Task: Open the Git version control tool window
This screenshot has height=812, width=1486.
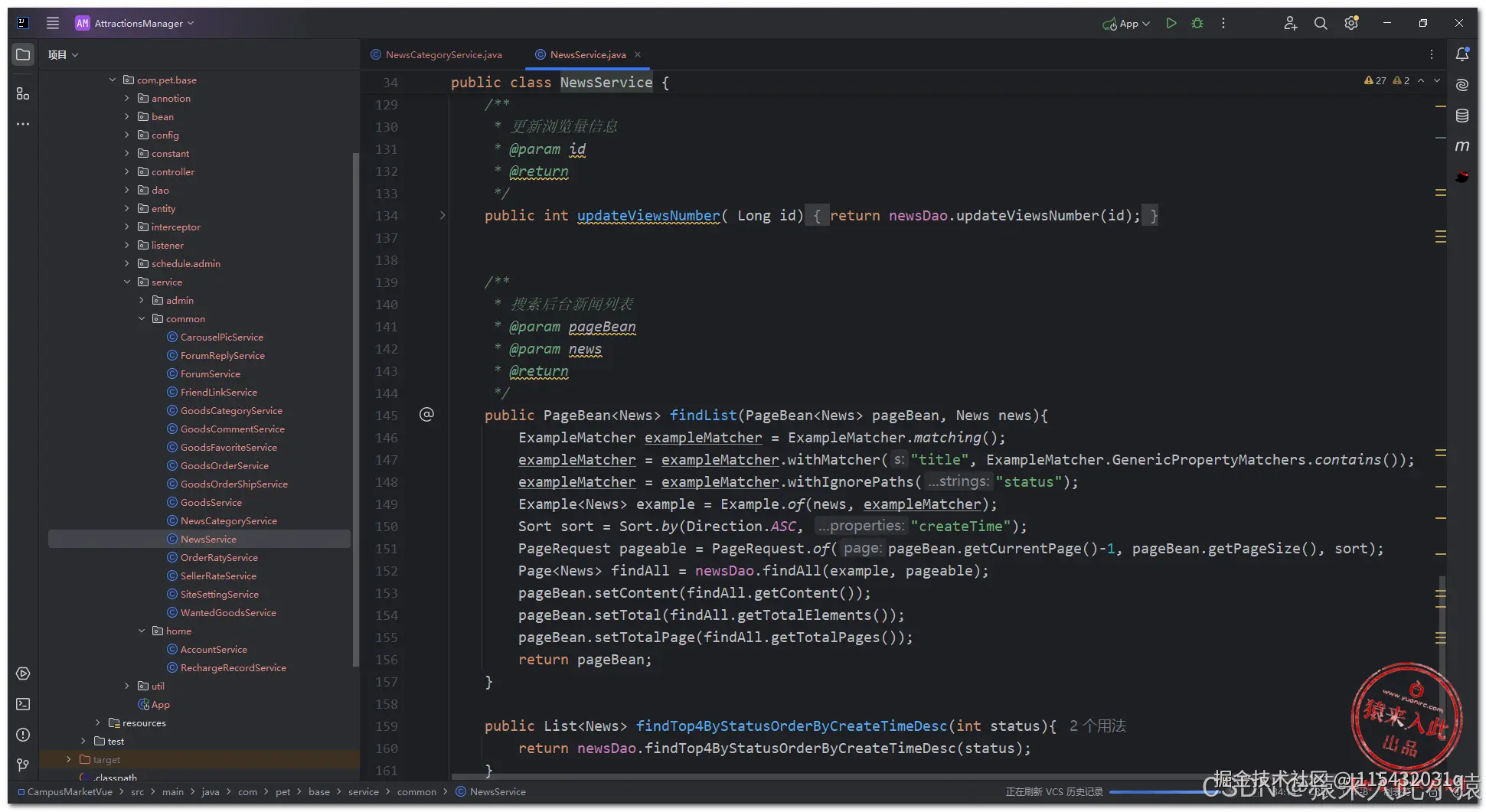Action: coord(23,765)
